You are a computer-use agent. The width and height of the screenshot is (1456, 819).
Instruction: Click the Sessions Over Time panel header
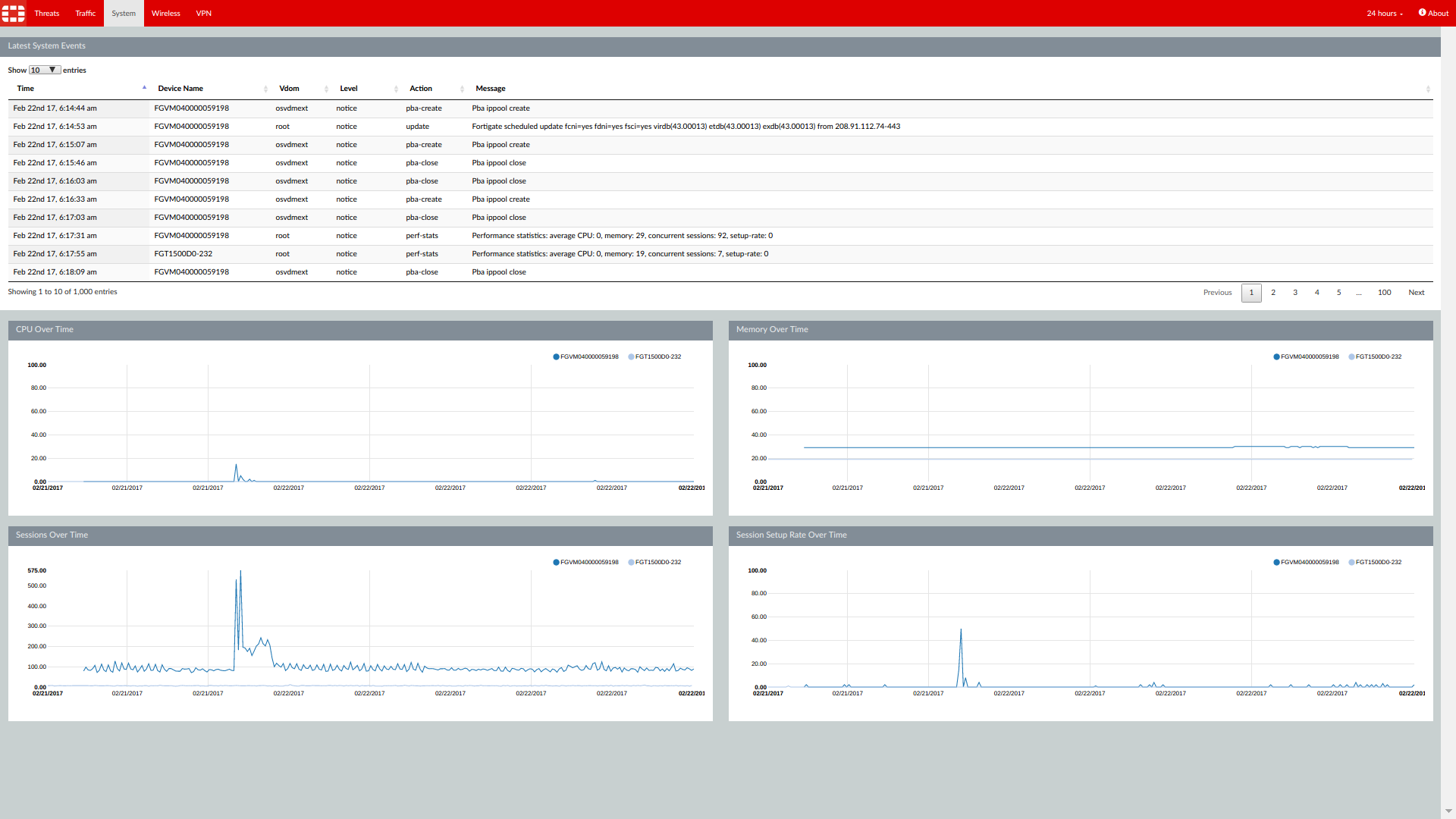coord(360,535)
